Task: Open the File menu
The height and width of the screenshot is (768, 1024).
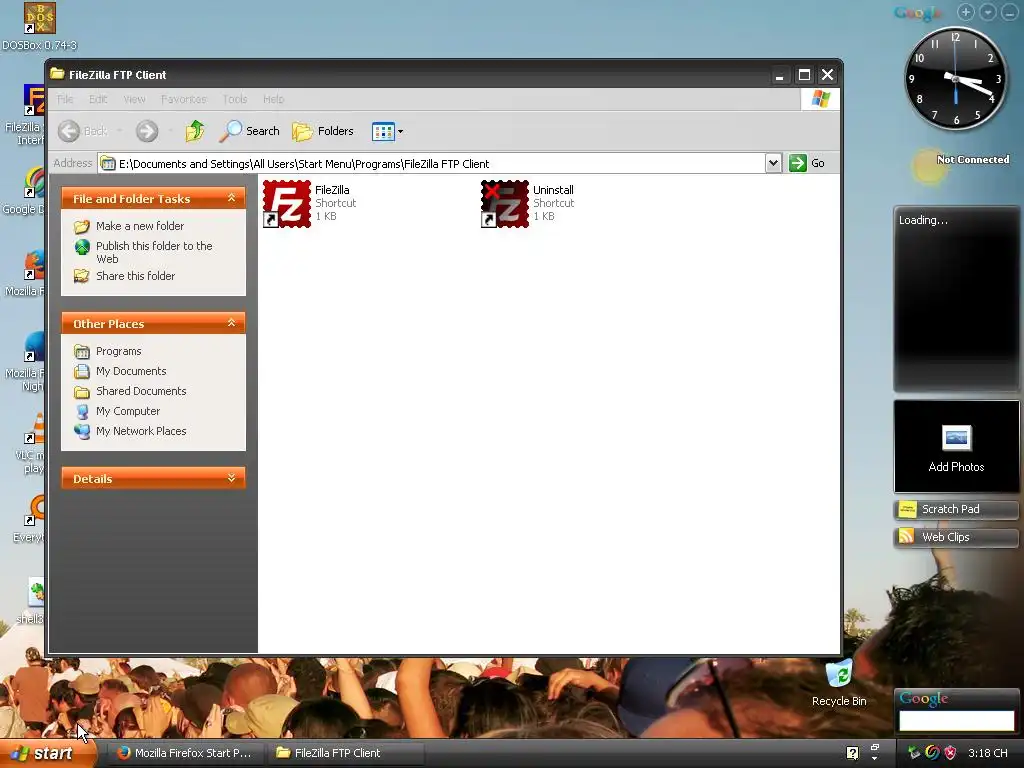Action: (x=65, y=99)
